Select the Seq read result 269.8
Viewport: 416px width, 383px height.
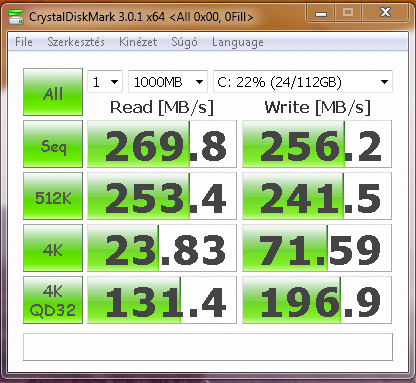[162, 144]
